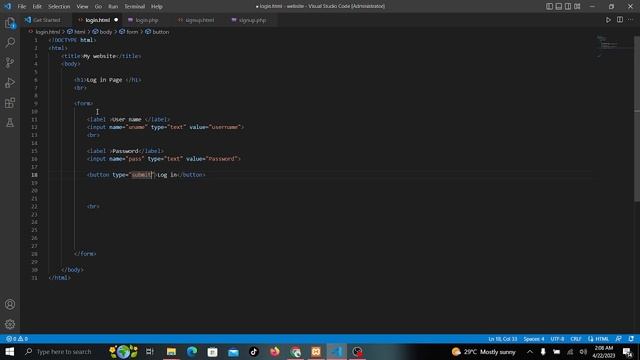
Task: Open the View menu
Action: click(82, 7)
